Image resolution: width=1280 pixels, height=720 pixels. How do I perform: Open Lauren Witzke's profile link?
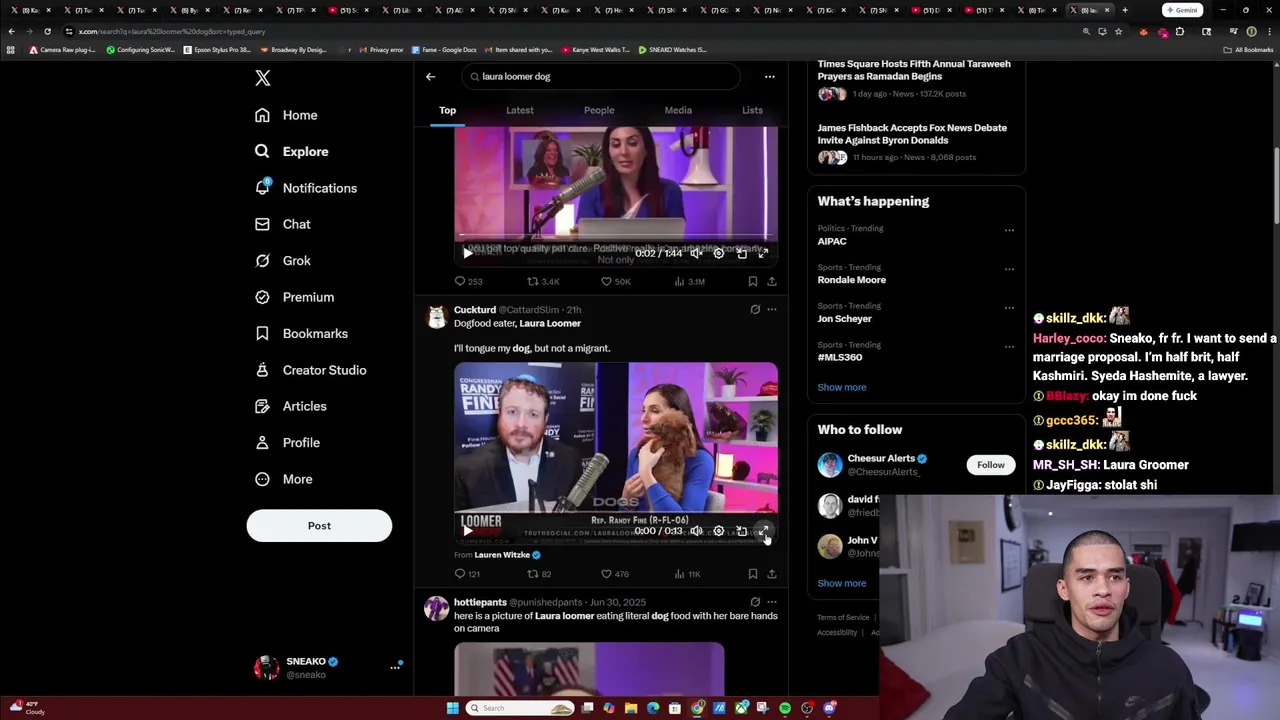point(502,555)
